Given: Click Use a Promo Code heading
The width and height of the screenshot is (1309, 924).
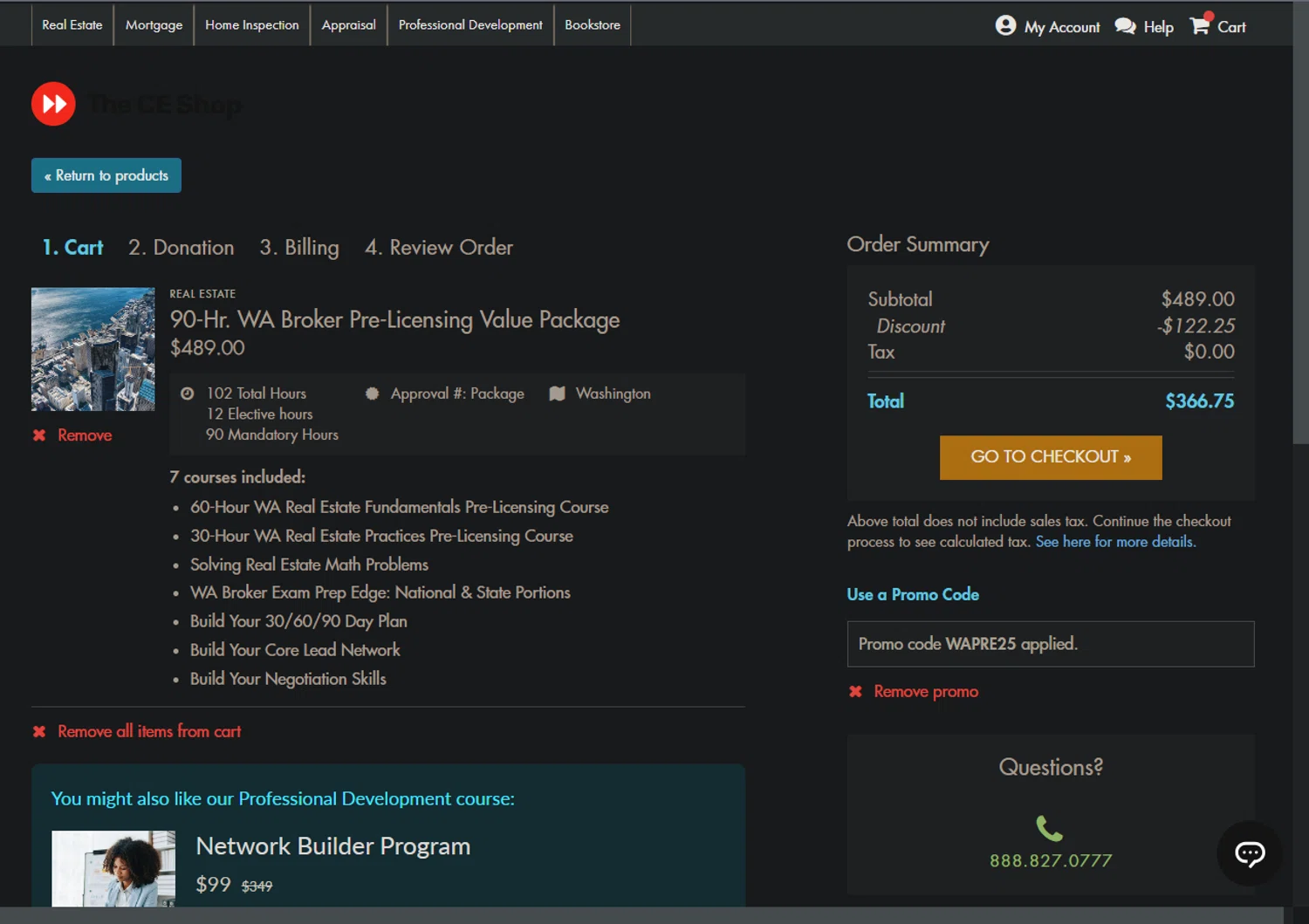Looking at the screenshot, I should [913, 594].
